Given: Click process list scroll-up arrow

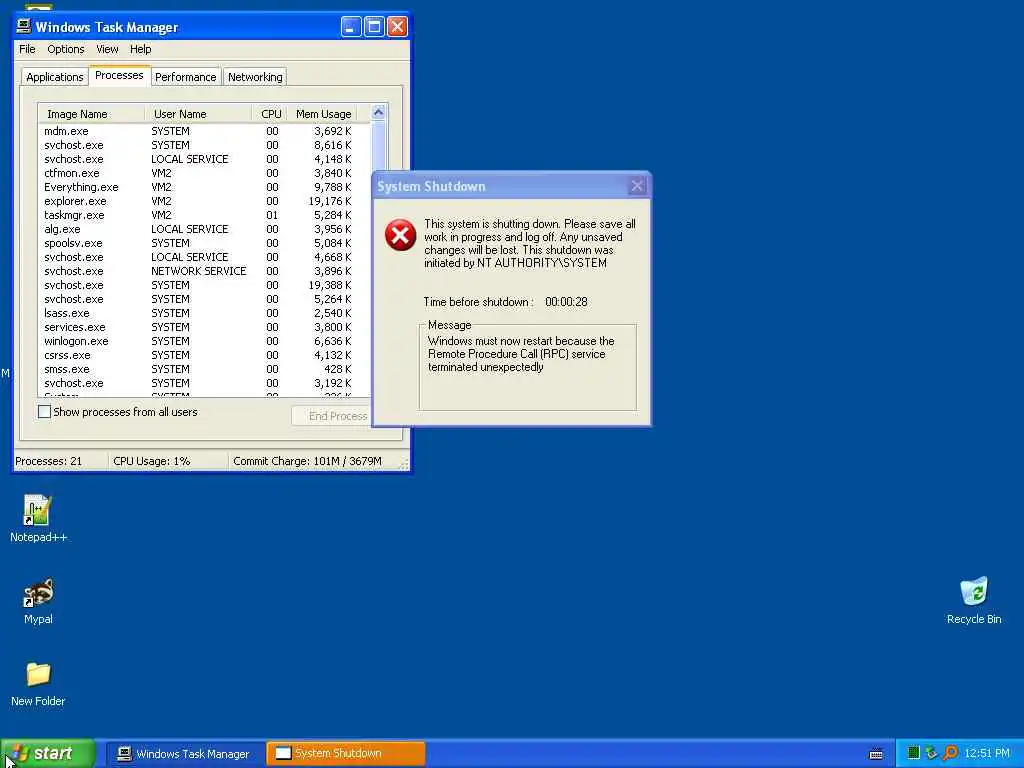Looking at the screenshot, I should point(378,113).
